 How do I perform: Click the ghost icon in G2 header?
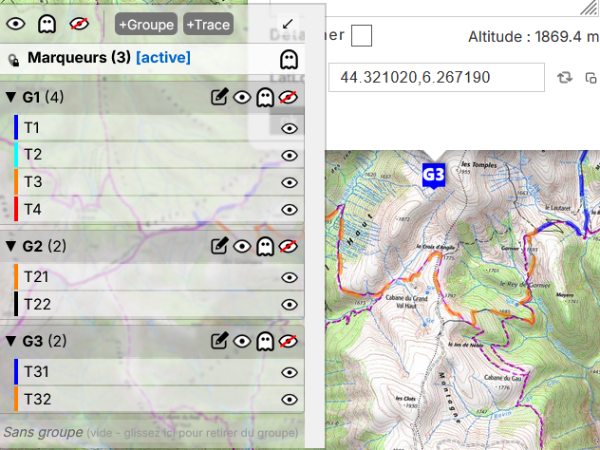coord(265,246)
